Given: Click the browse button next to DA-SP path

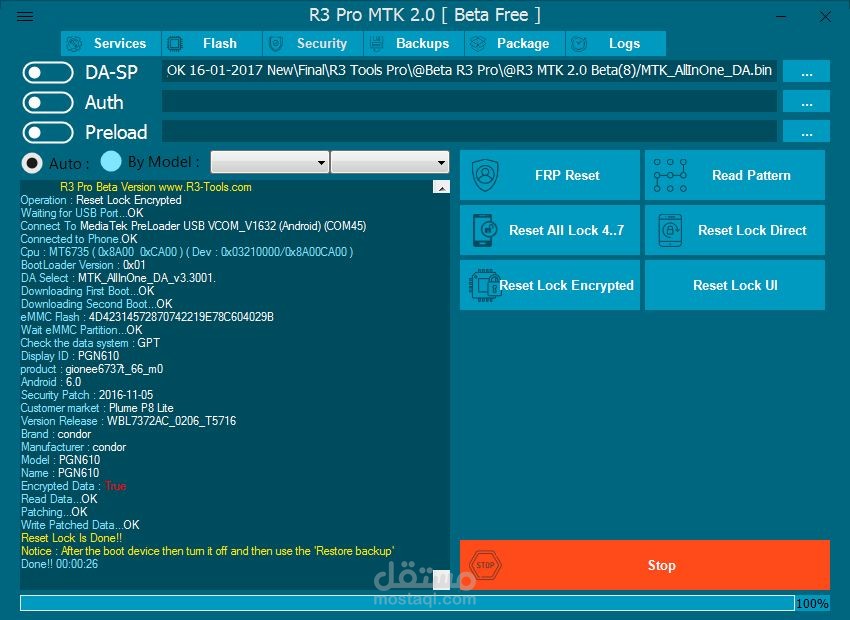Looking at the screenshot, I should tap(806, 71).
